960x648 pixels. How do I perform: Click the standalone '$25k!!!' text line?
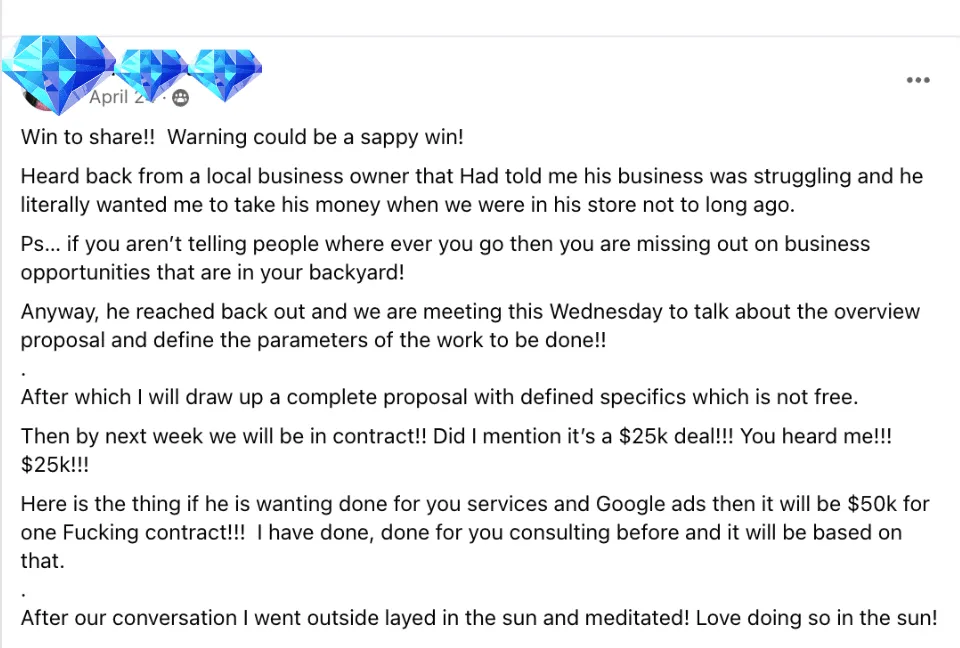55,465
